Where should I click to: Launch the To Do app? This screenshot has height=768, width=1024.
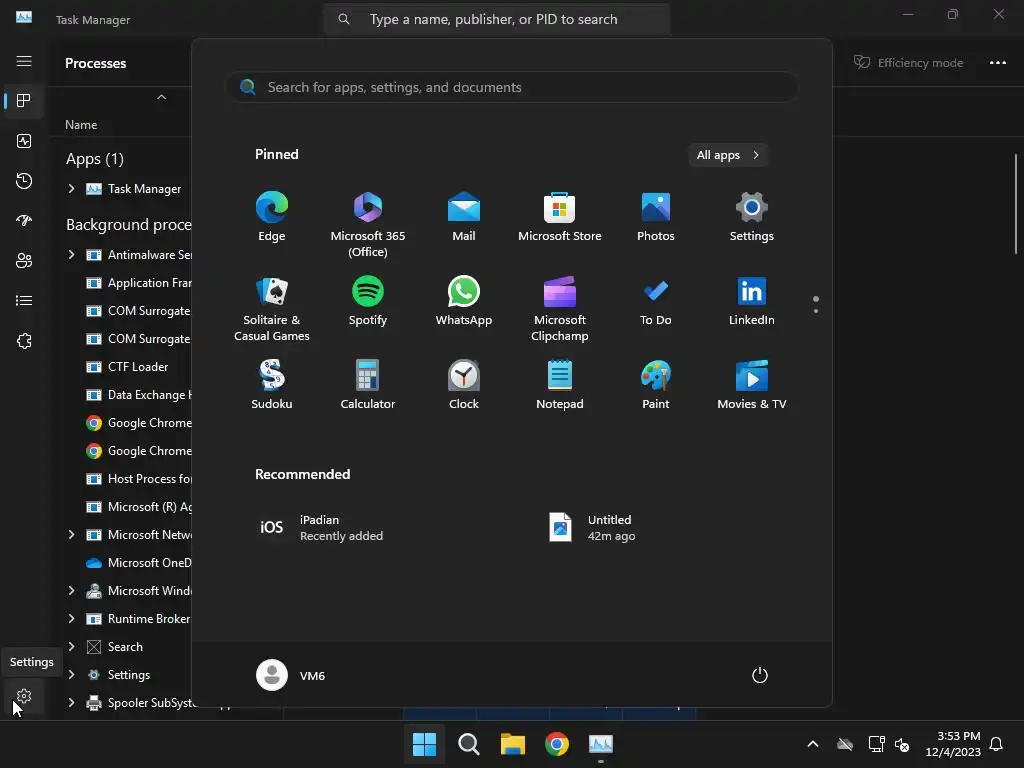click(656, 301)
